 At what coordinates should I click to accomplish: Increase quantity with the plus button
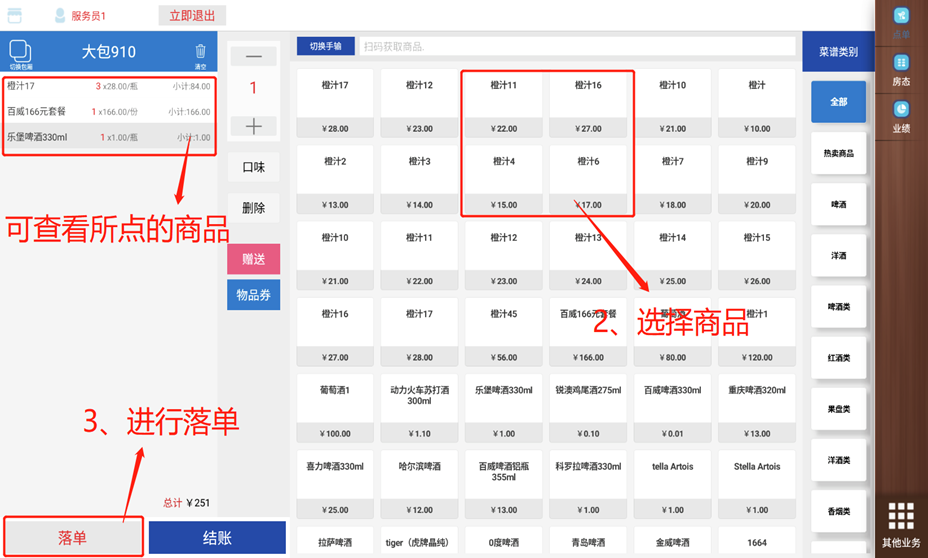[253, 126]
